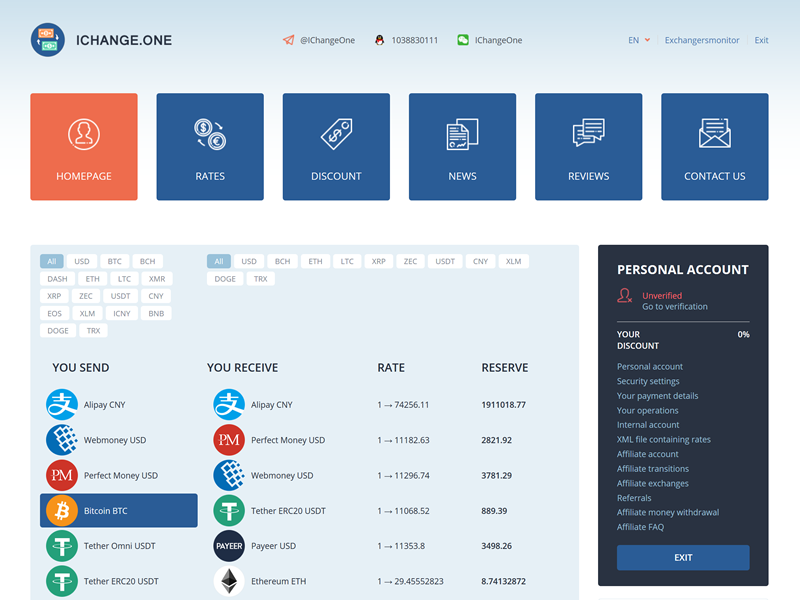Image resolution: width=800 pixels, height=600 pixels.
Task: Click the Exit link in header
Action: click(761, 40)
